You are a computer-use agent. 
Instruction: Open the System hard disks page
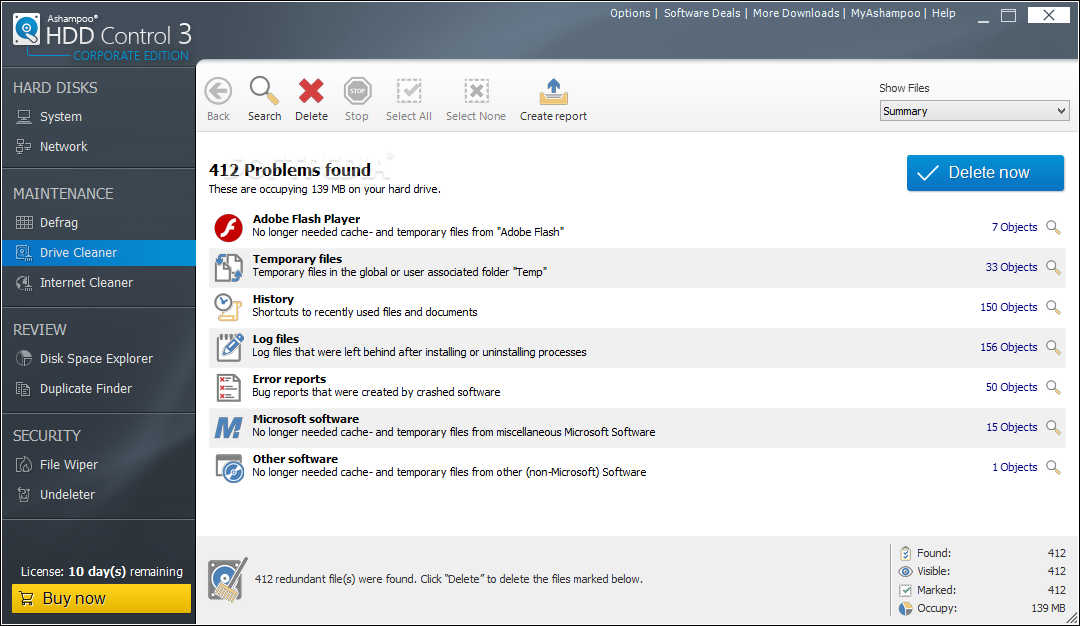pyautogui.click(x=98, y=117)
